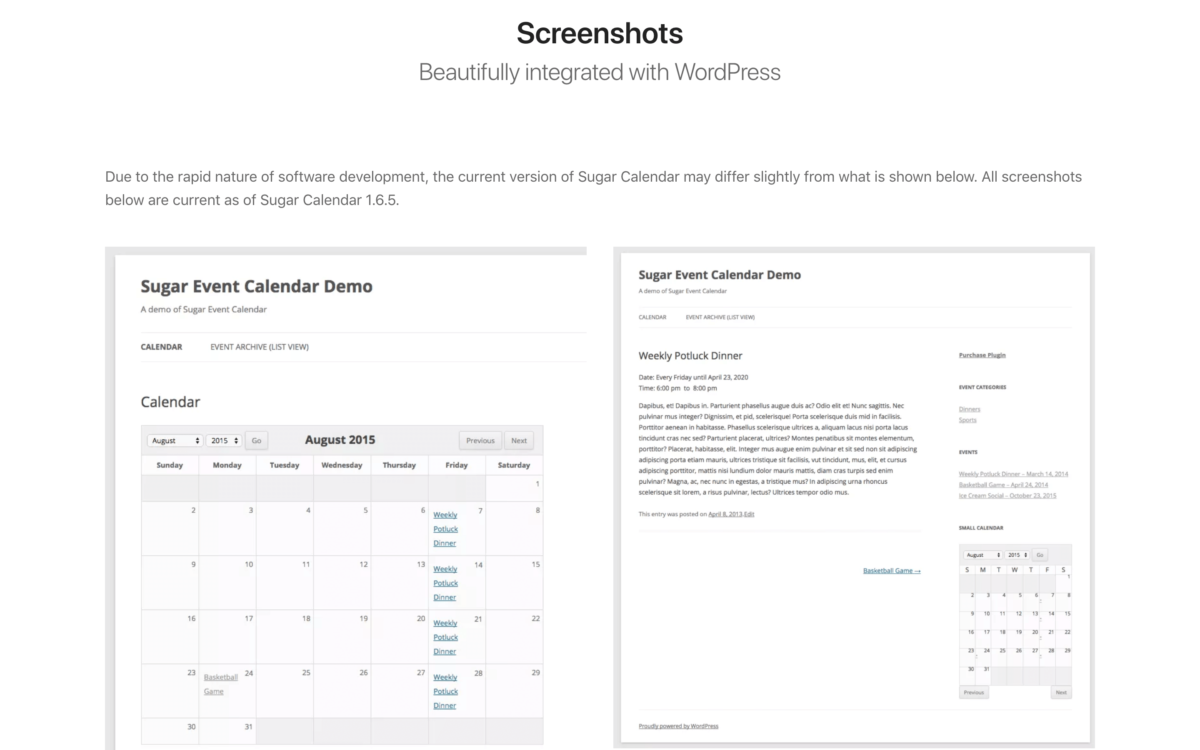This screenshot has width=1200, height=750.
Task: Click Proudly powered by WordPress
Action: (x=678, y=726)
